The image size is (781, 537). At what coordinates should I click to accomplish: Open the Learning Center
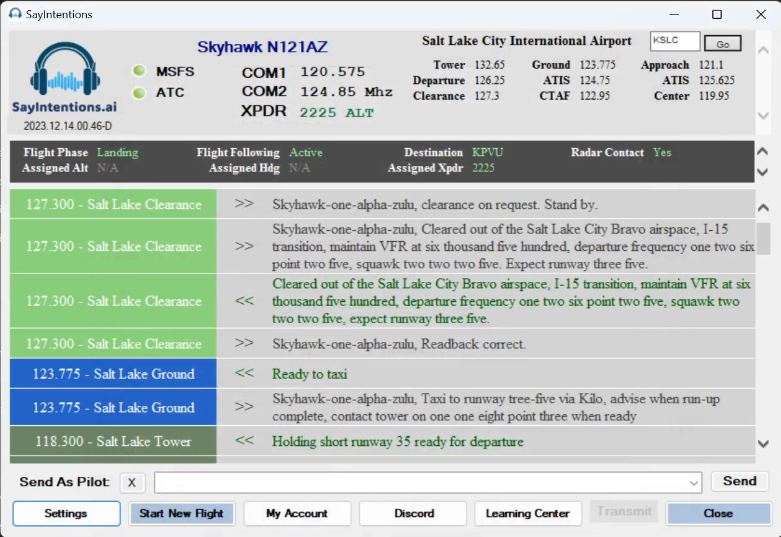(528, 514)
